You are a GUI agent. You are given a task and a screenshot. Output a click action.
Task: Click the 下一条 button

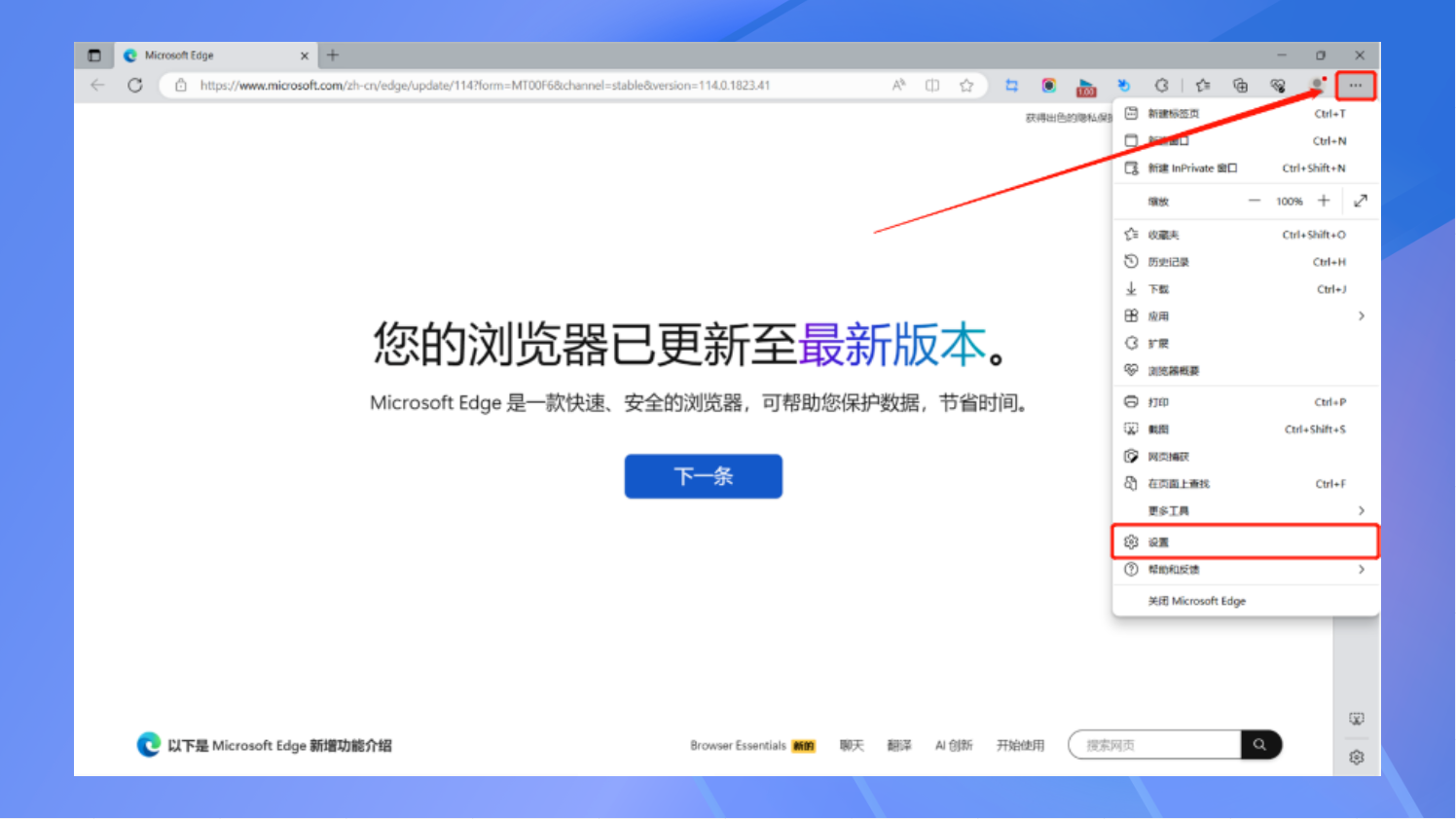704,476
